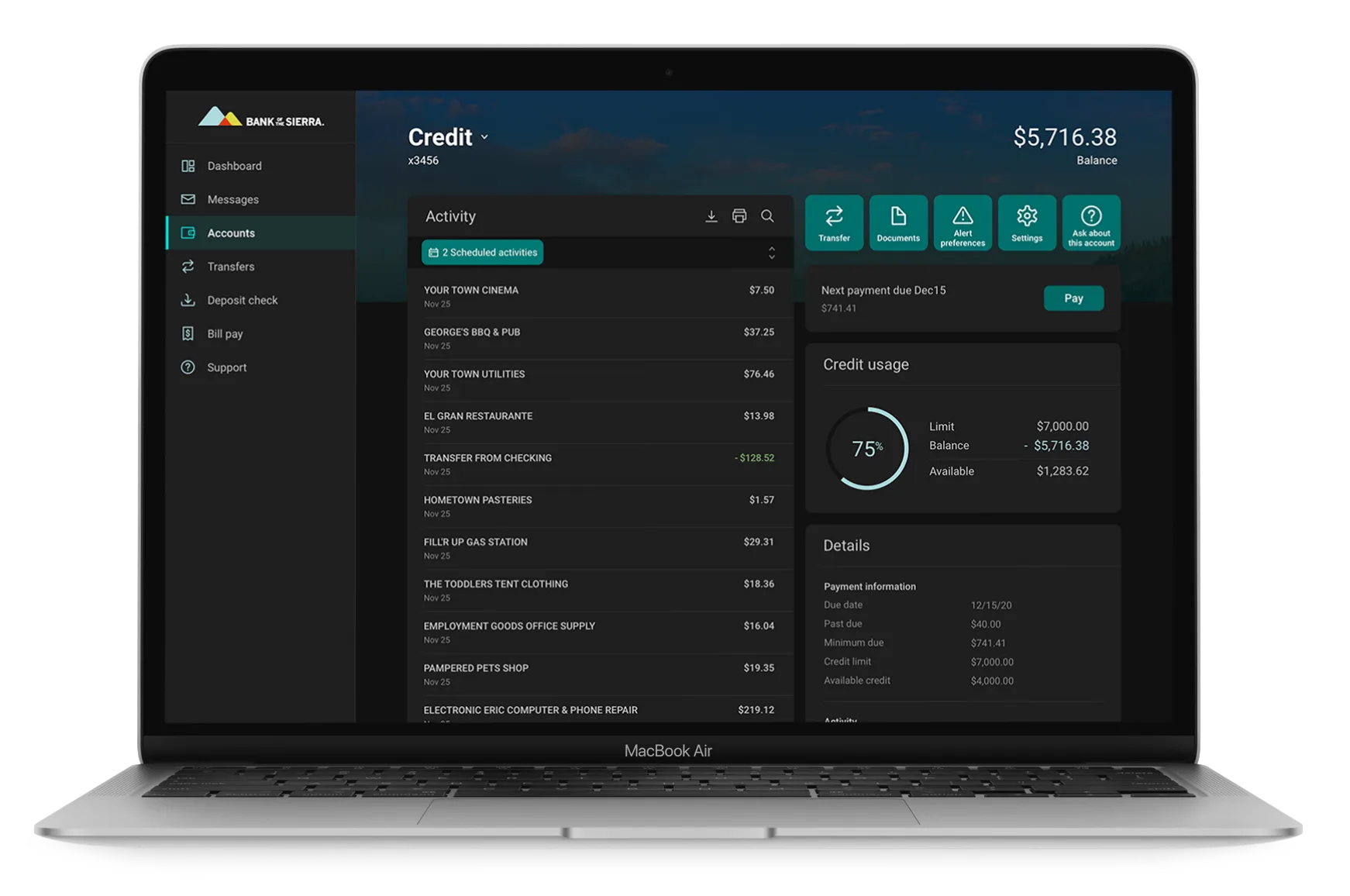1350x896 pixels.
Task: Open the Documents quick action tile
Action: (898, 223)
